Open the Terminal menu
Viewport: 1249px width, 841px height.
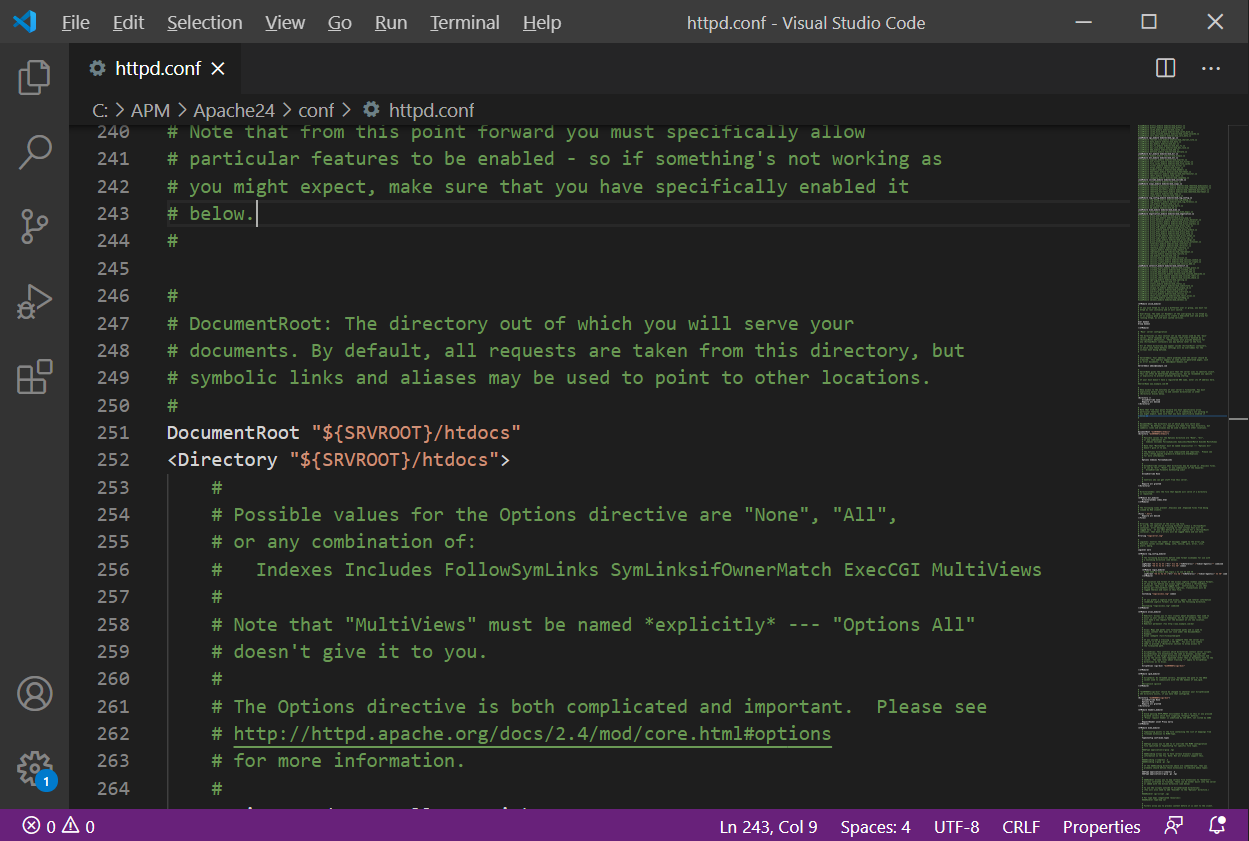(465, 22)
